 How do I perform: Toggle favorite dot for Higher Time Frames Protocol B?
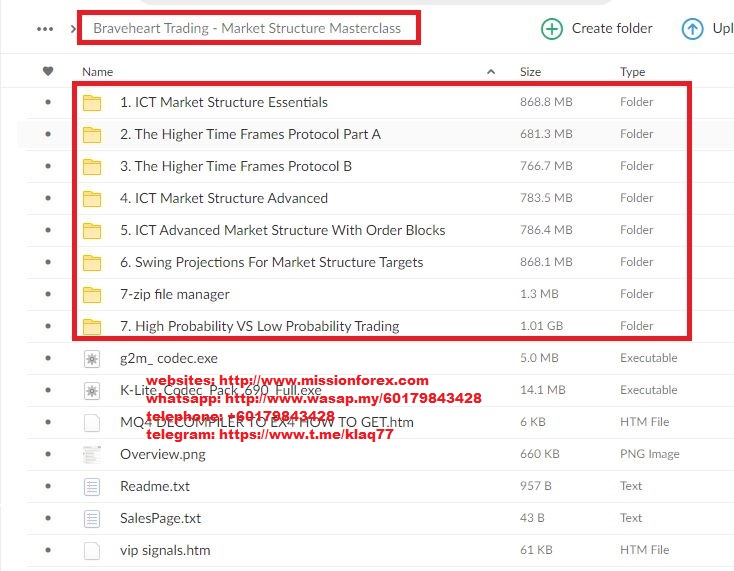pos(48,166)
